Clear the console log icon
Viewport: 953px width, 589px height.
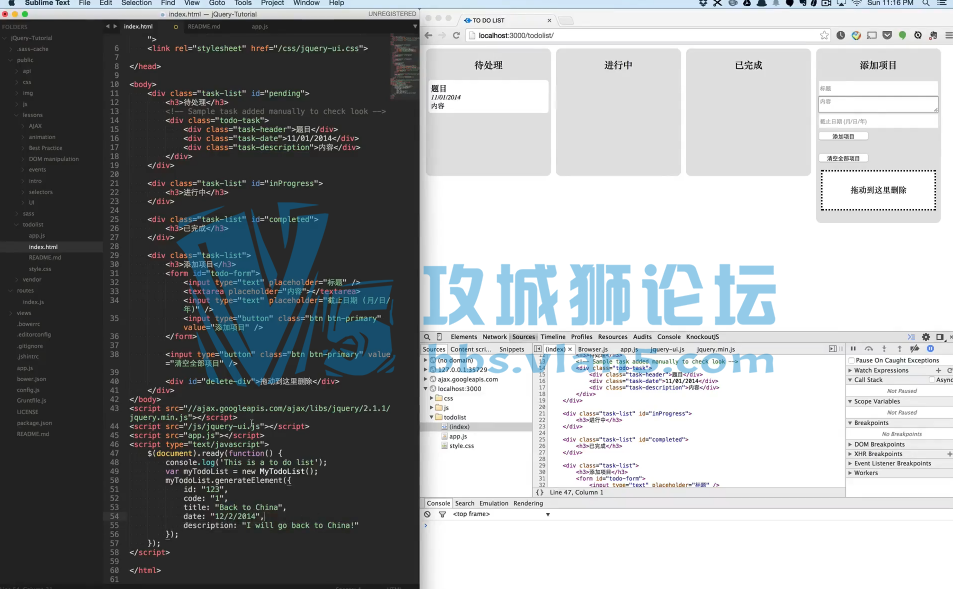[427, 514]
